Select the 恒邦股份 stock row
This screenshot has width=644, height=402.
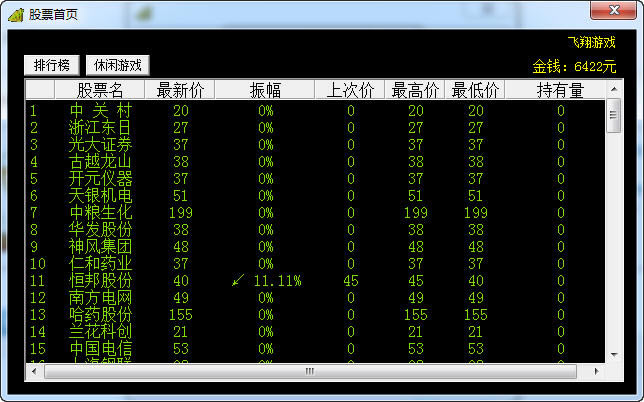[x=100, y=281]
